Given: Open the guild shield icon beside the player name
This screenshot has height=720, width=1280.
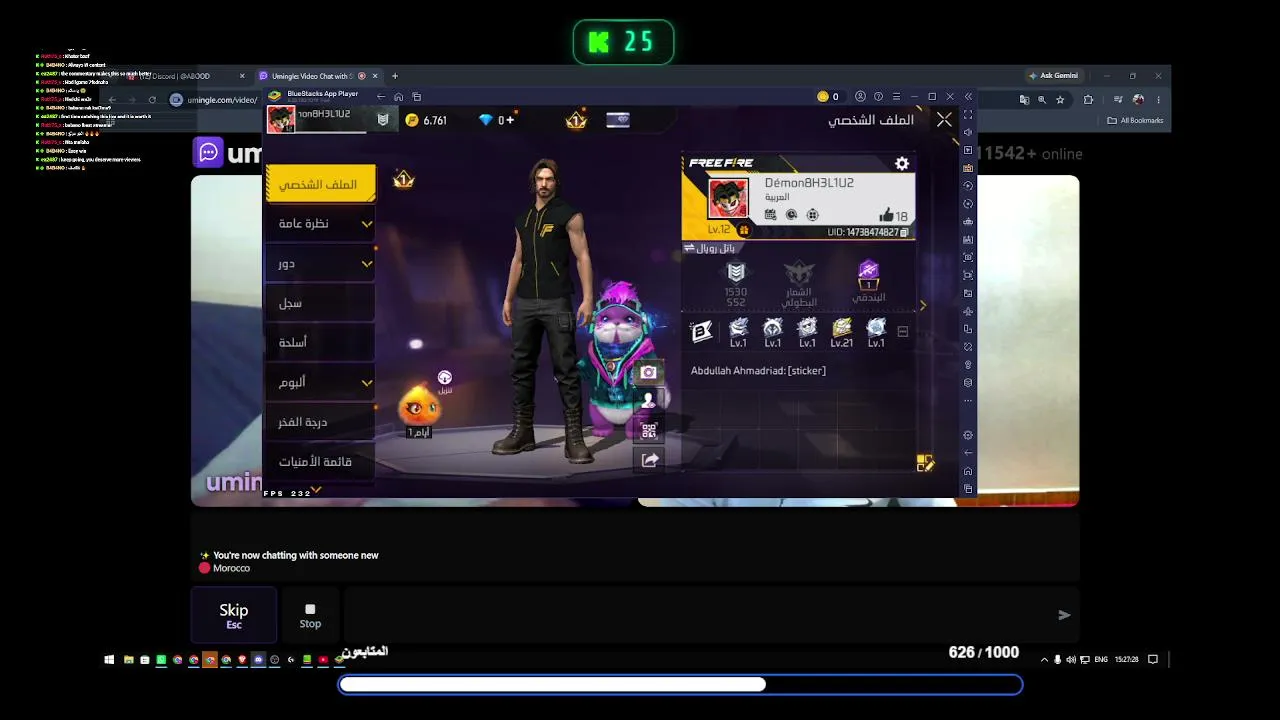Looking at the screenshot, I should coord(383,120).
